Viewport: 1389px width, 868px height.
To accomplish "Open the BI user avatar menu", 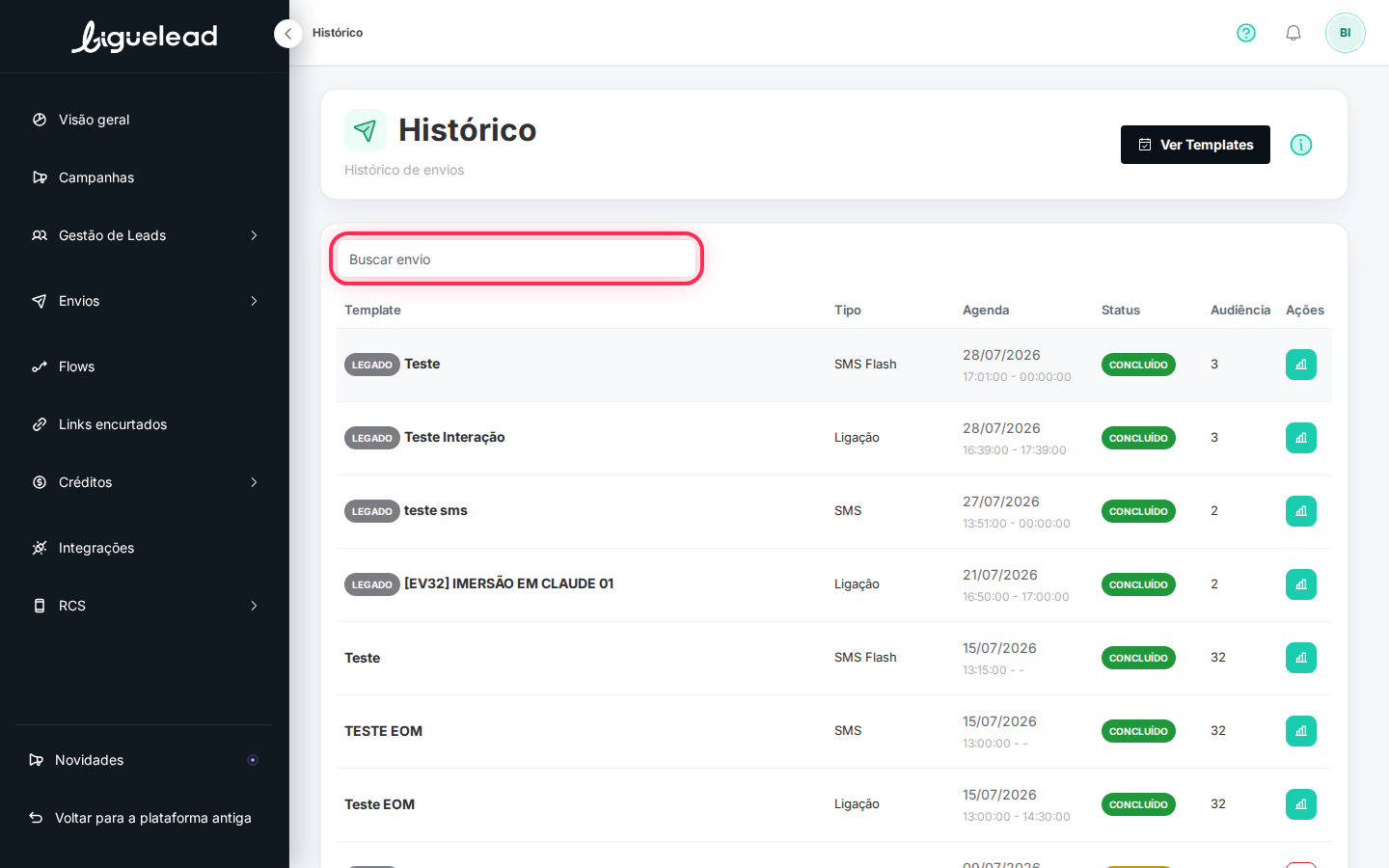I will [1345, 33].
